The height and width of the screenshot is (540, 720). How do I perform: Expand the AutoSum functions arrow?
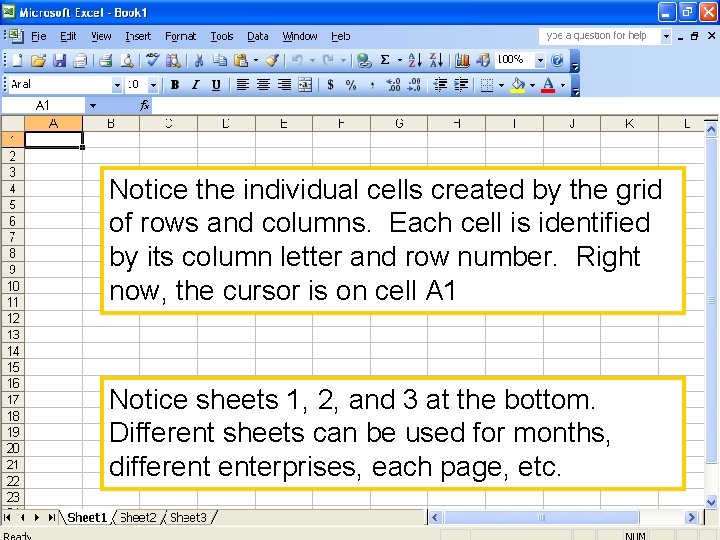399,60
